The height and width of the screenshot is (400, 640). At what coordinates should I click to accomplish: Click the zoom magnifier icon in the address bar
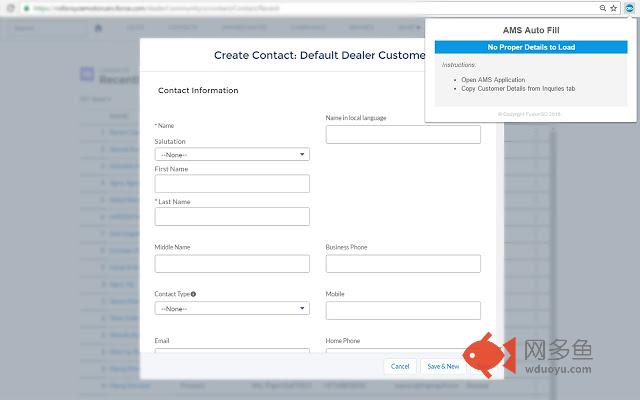(x=603, y=8)
